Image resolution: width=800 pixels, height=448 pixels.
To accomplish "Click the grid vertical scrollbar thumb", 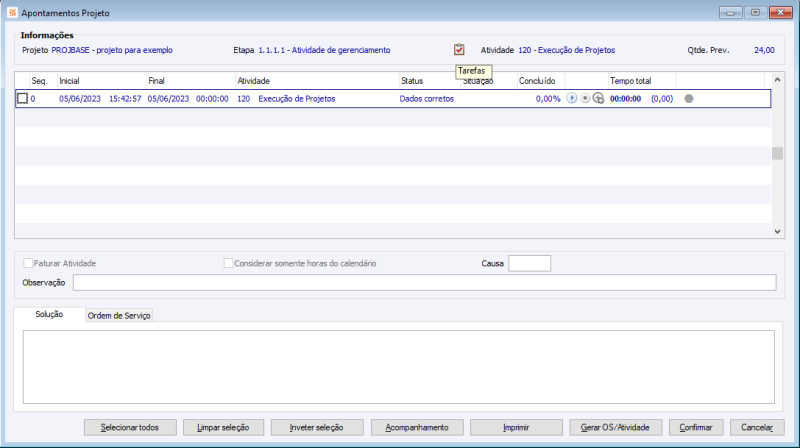I will [x=777, y=153].
